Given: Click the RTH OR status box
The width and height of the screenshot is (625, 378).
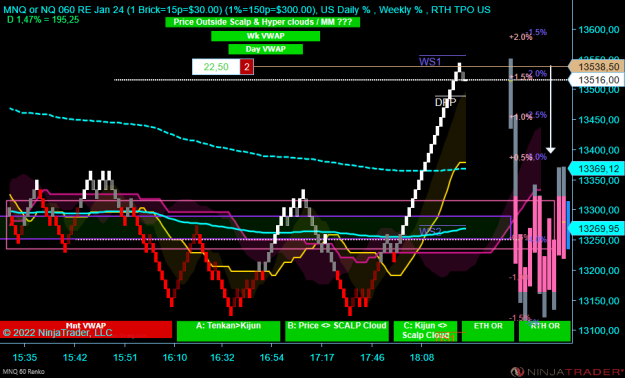Looking at the screenshot, I should (545, 331).
